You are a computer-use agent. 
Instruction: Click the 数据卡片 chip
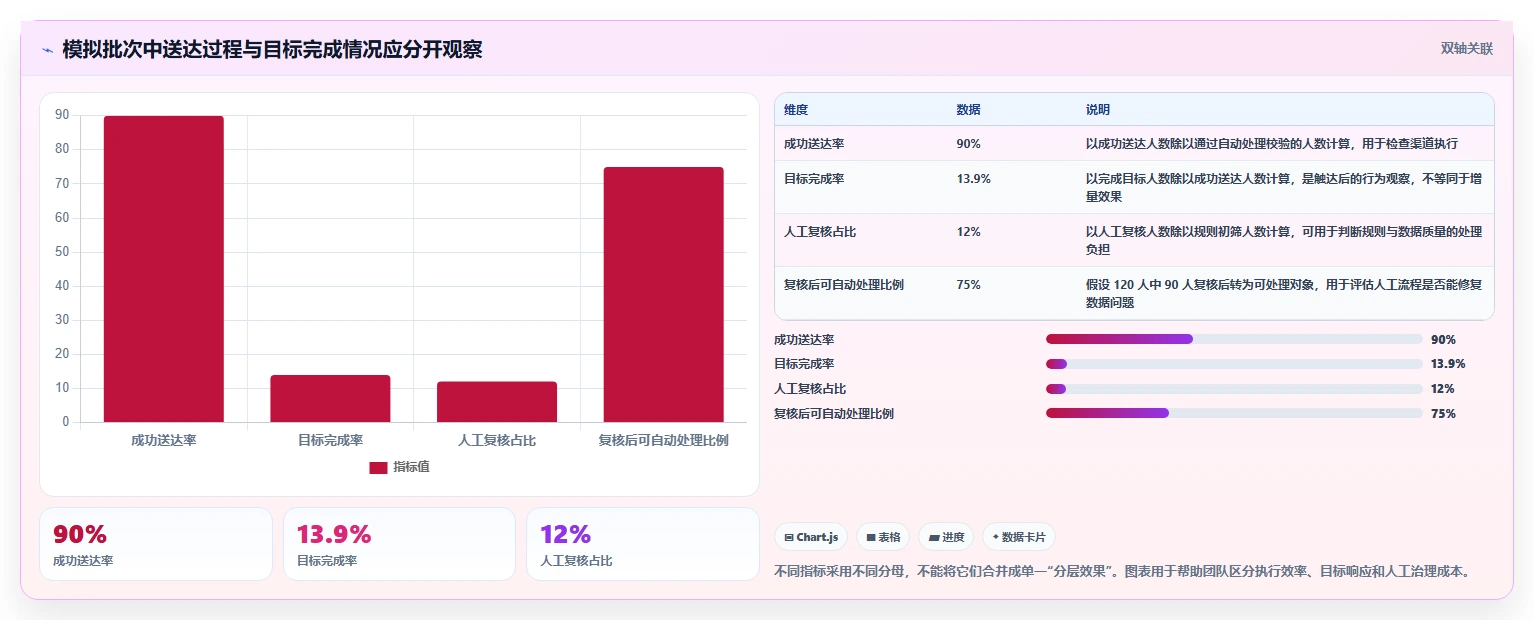1019,537
